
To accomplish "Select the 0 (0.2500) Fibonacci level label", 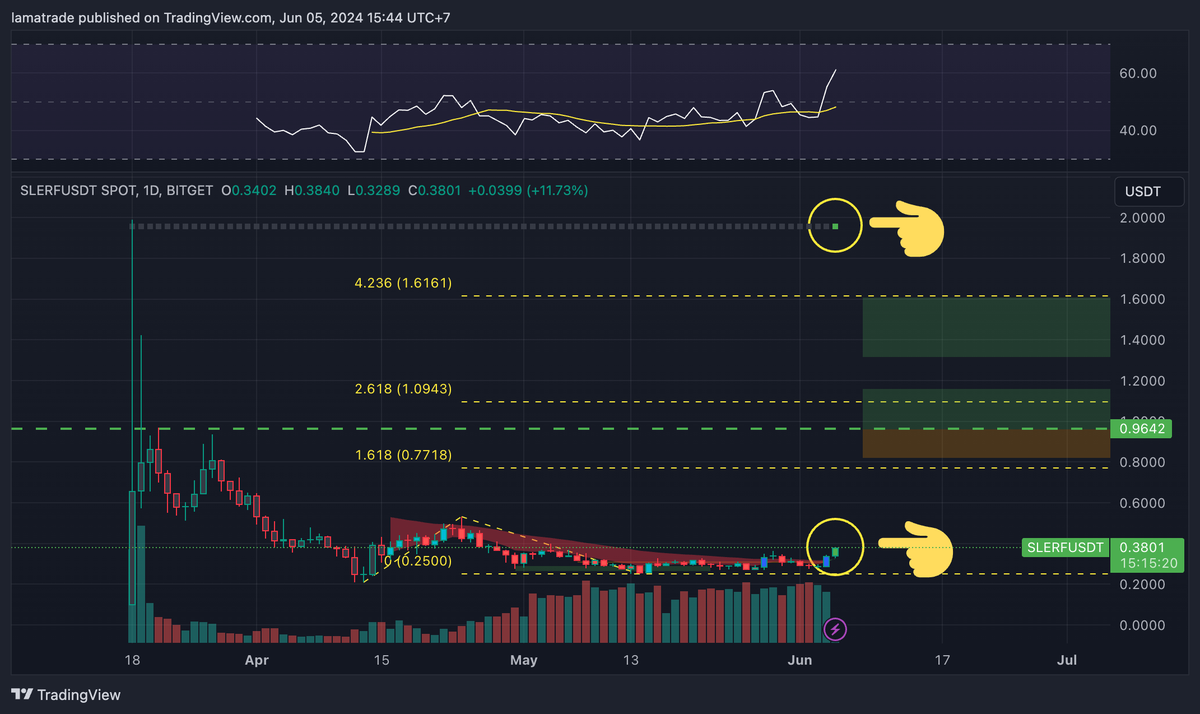I will (x=418, y=561).
